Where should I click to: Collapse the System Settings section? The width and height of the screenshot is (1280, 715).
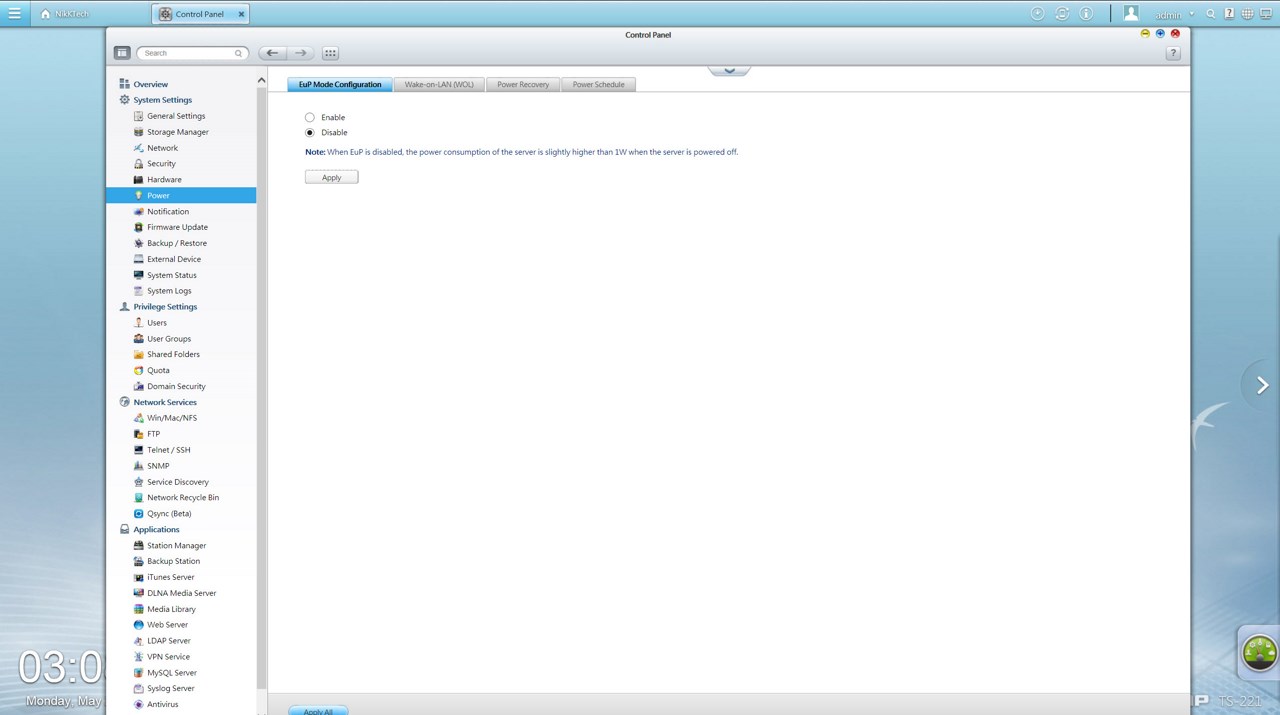pyautogui.click(x=162, y=100)
